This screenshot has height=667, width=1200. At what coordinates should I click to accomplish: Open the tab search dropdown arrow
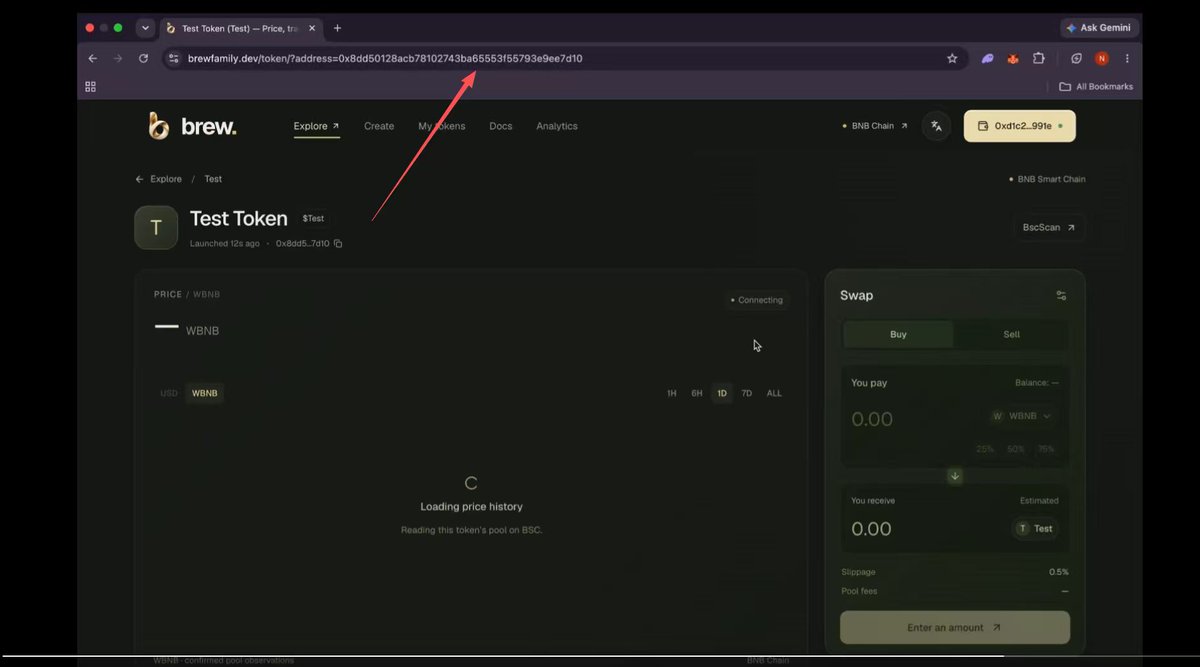point(145,28)
